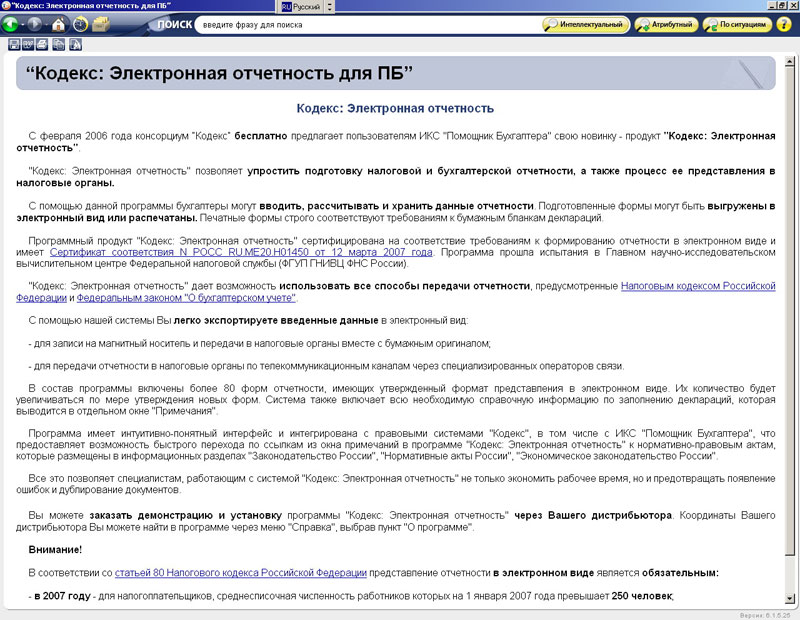Go to the Home page icon
Viewport: 800px width, 620px height.
[59, 24]
